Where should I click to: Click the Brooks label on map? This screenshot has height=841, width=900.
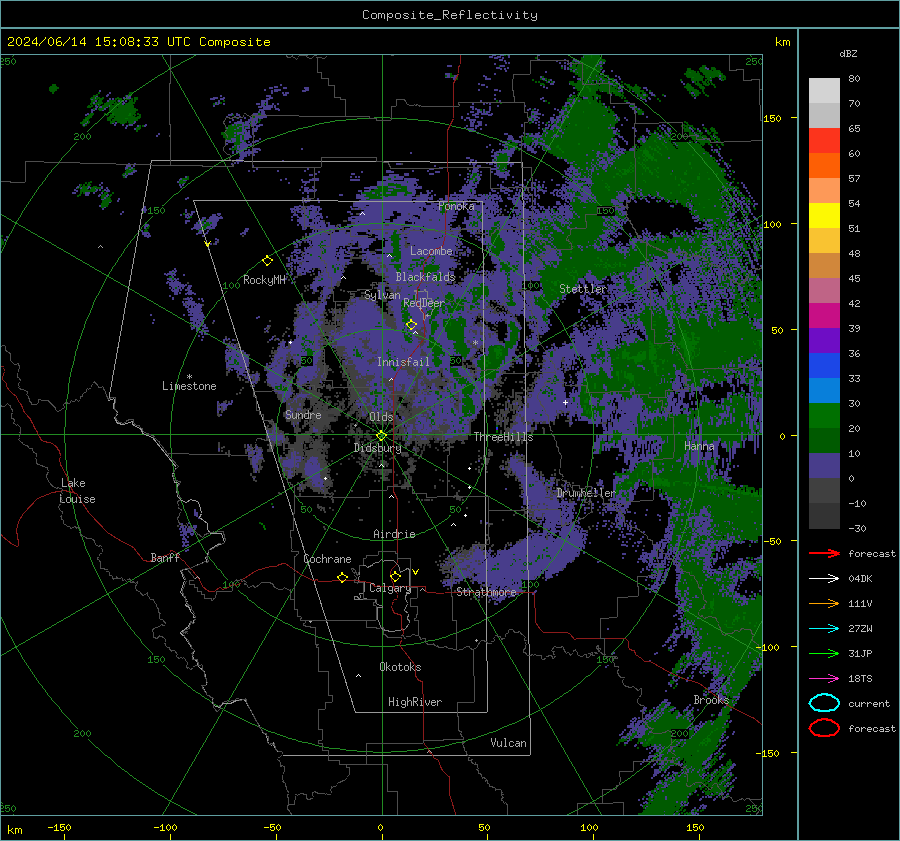(x=711, y=700)
